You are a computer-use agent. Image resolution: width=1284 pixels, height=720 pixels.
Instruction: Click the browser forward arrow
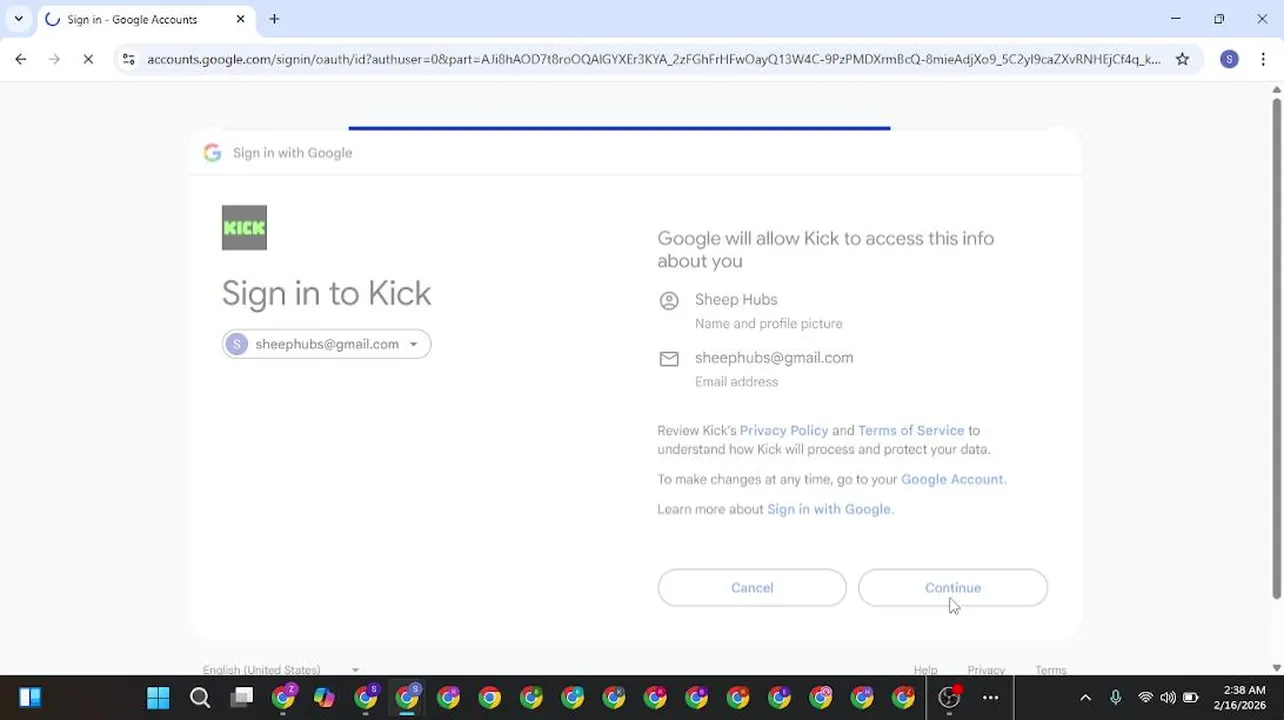coord(54,59)
